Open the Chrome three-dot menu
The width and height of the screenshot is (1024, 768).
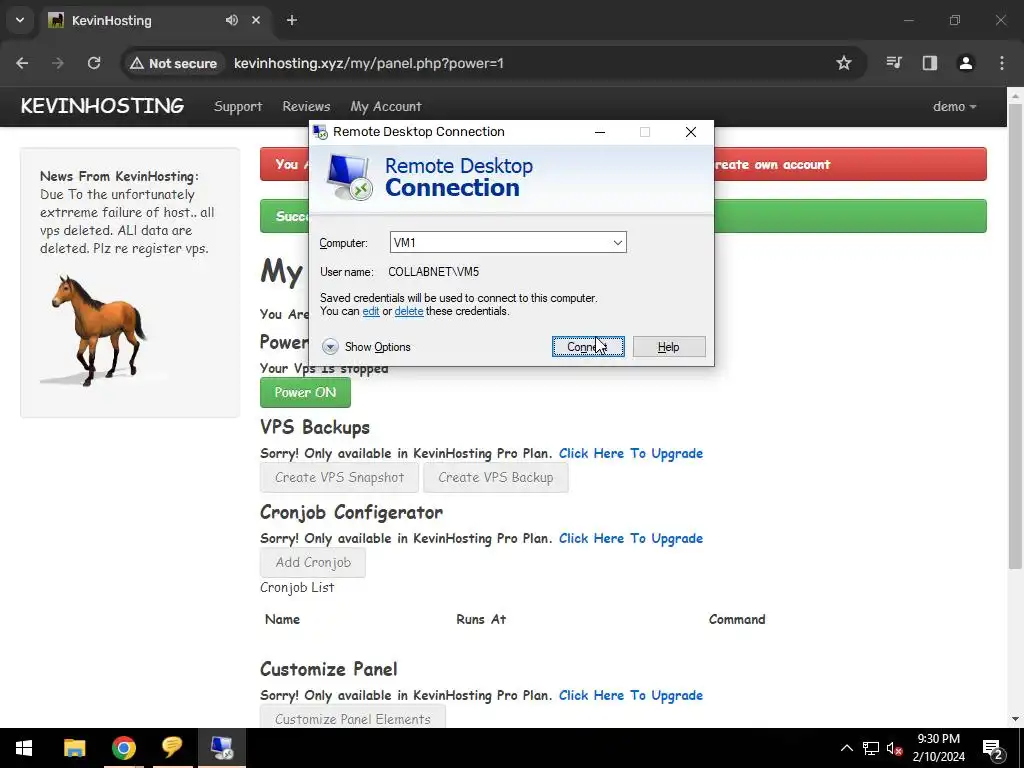click(x=1002, y=63)
